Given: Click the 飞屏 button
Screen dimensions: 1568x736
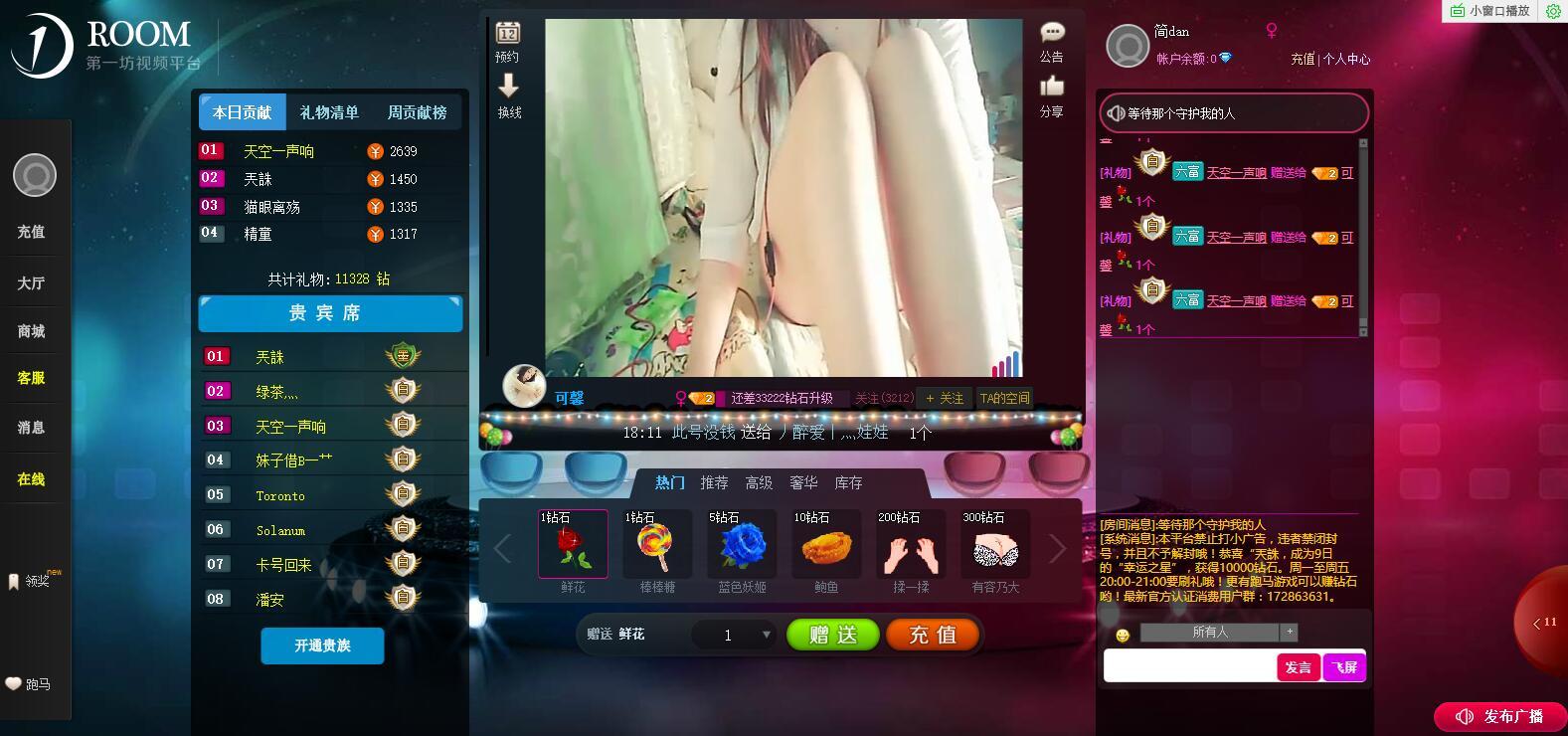Looking at the screenshot, I should coord(1344,667).
